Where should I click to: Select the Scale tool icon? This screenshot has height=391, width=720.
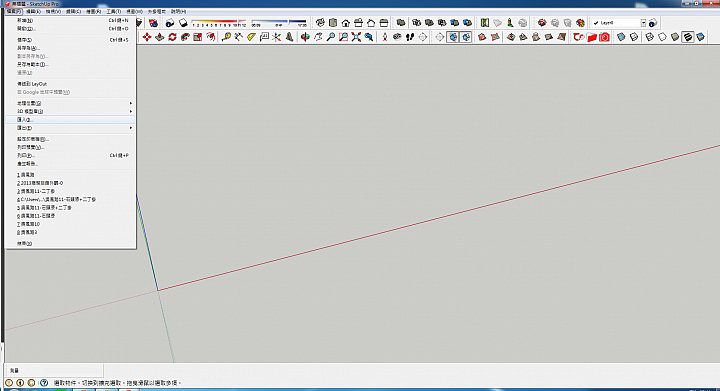coord(198,37)
